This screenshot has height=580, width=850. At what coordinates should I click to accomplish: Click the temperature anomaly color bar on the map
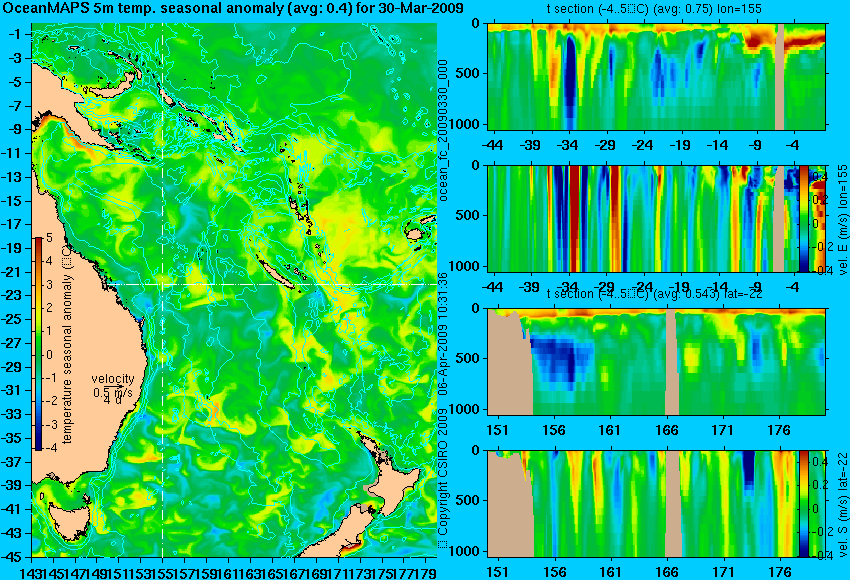point(38,344)
